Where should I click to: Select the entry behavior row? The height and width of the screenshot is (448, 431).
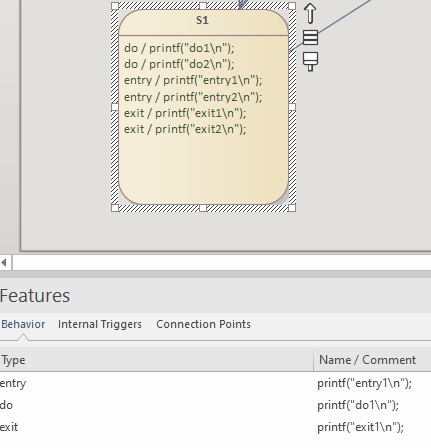pos(215,383)
